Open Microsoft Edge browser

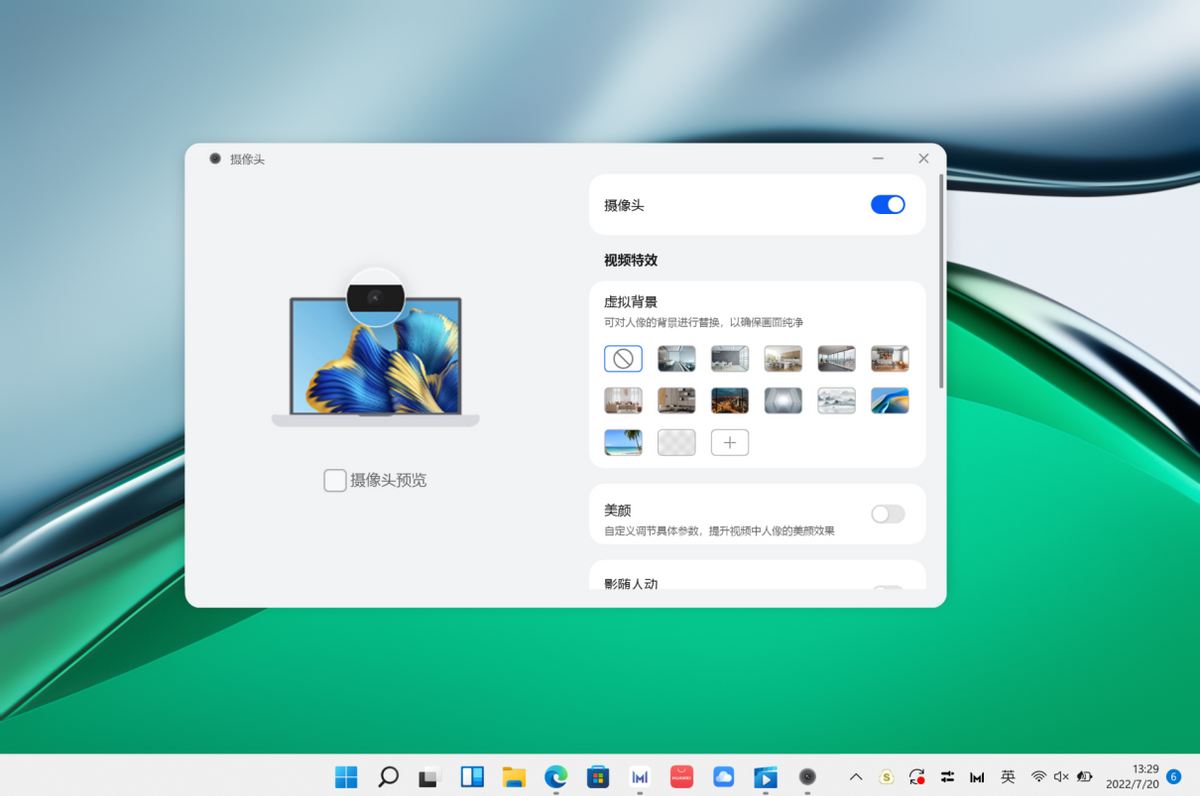[556, 777]
